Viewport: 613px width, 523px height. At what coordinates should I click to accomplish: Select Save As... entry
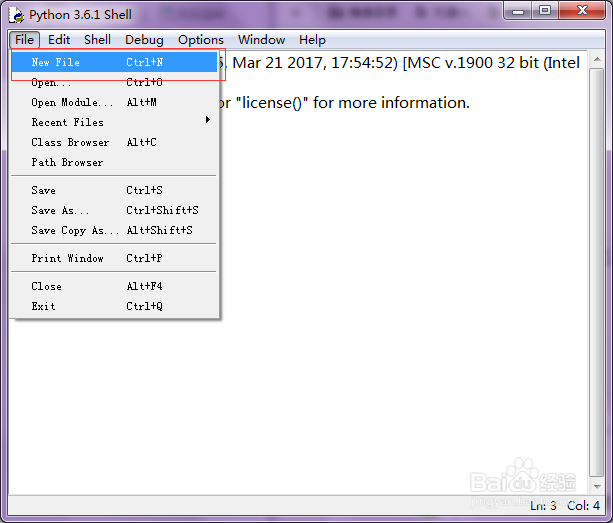coord(114,210)
